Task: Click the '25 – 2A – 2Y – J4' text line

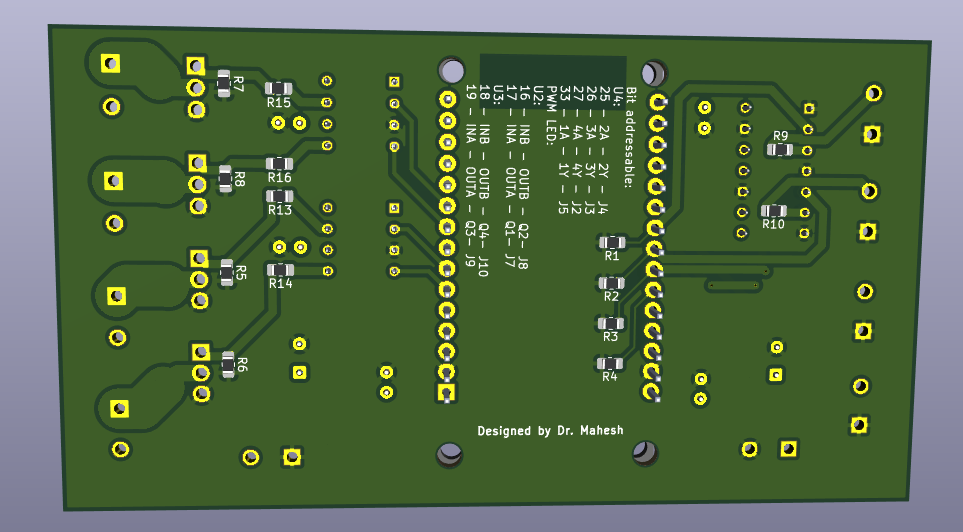Action: tap(604, 150)
